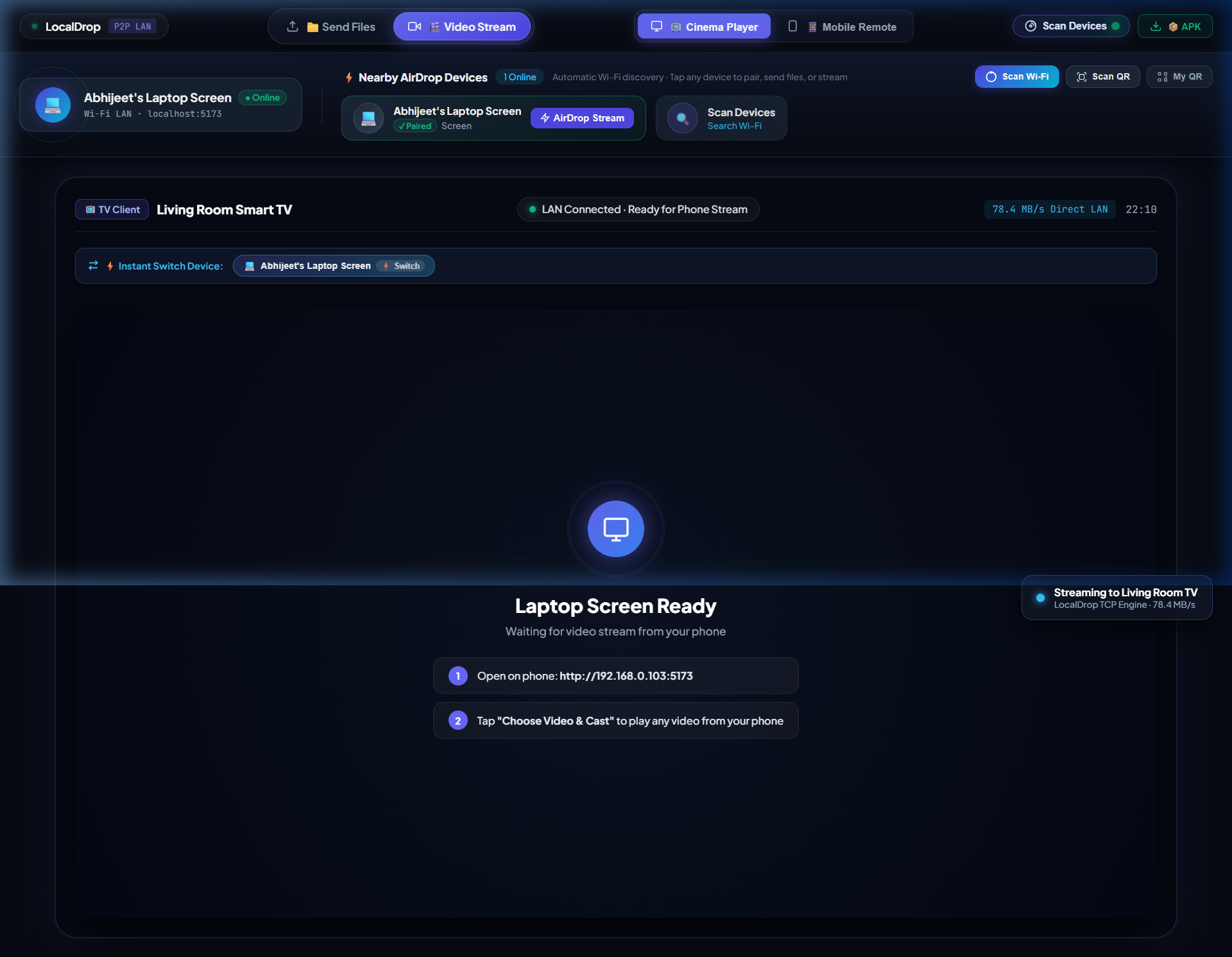Open the Scan QR option

tap(1102, 76)
